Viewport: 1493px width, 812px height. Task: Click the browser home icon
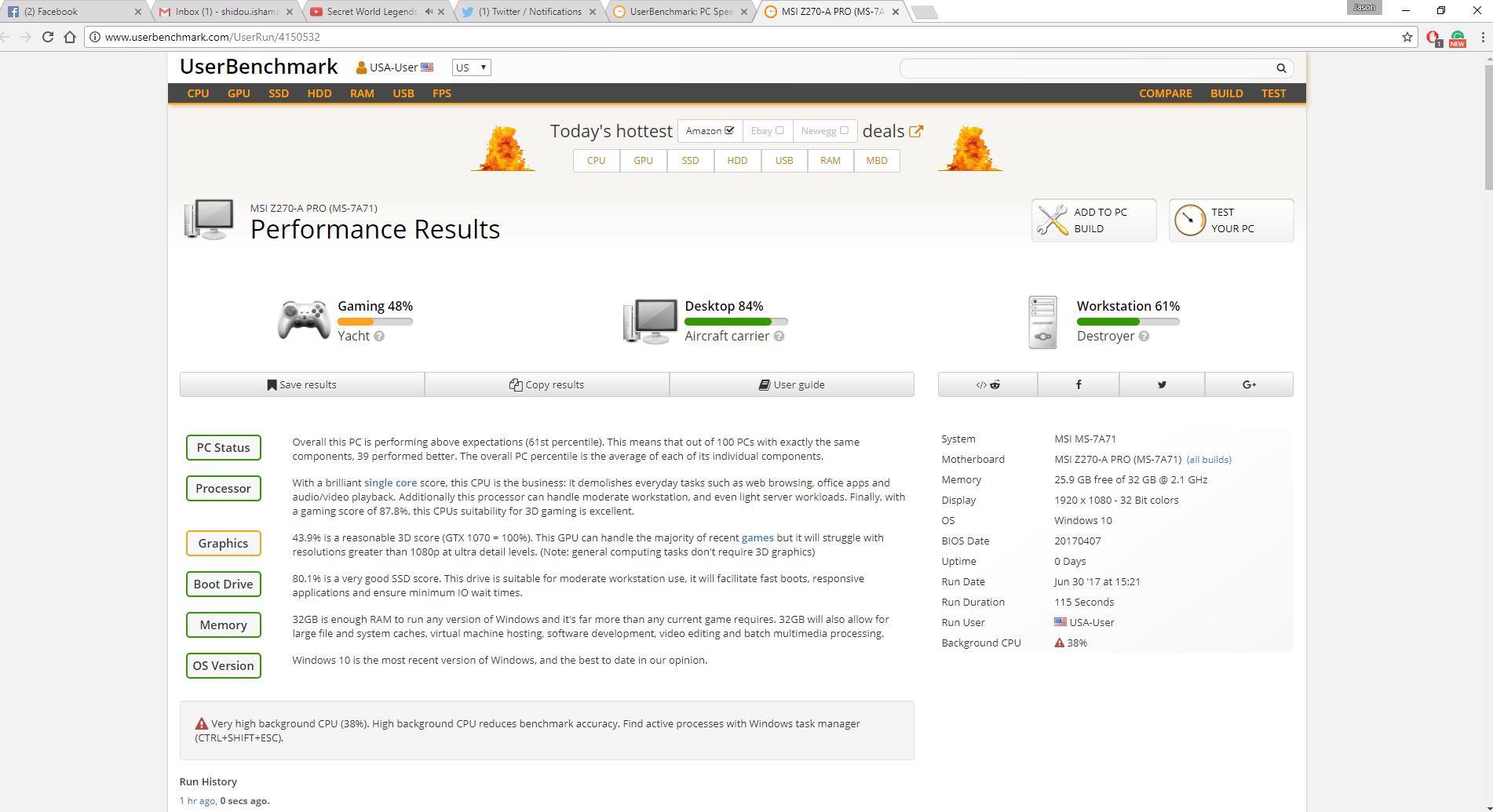coord(70,37)
